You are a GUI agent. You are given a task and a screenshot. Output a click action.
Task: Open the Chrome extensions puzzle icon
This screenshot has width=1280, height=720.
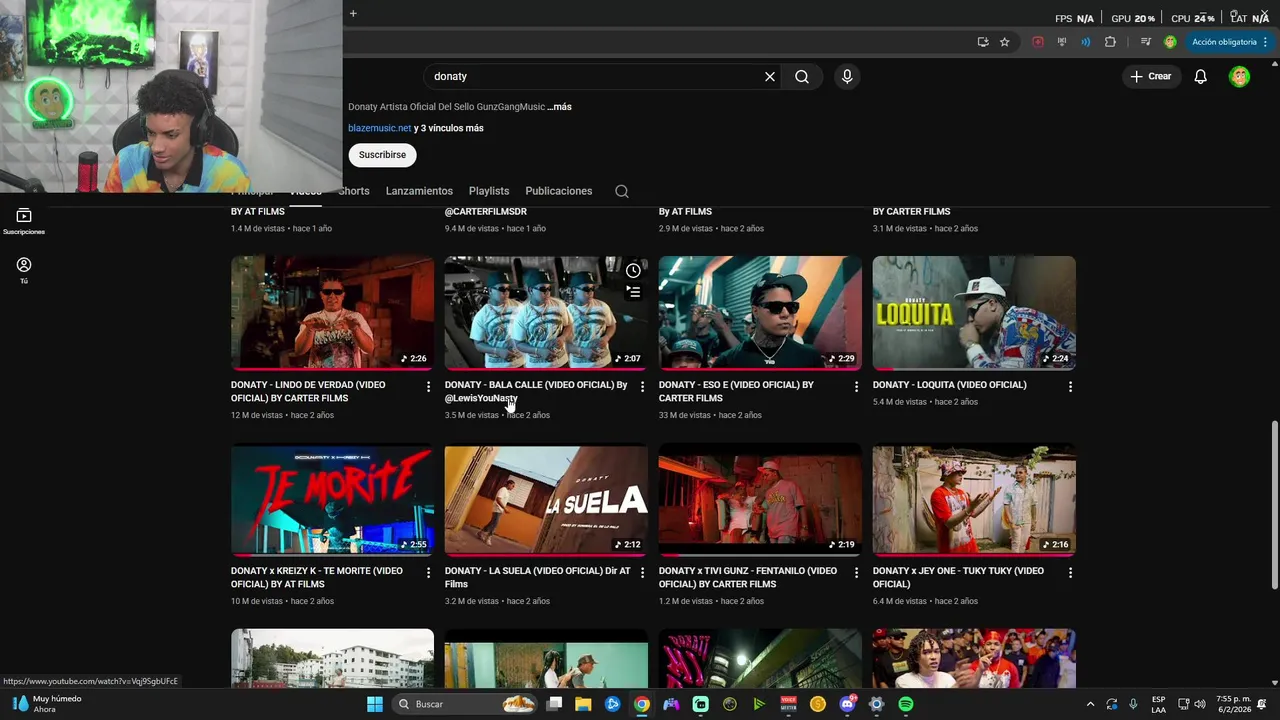pos(1110,42)
